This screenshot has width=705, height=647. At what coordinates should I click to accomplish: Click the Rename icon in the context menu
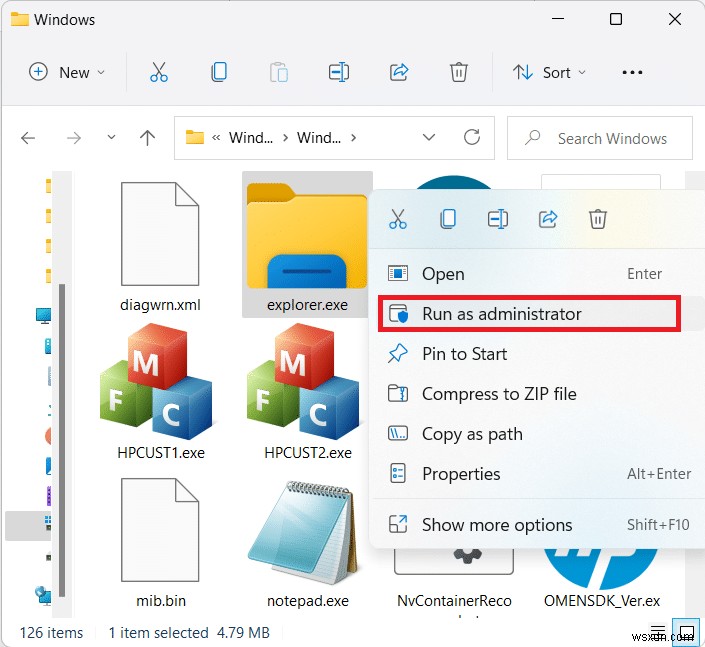[498, 219]
